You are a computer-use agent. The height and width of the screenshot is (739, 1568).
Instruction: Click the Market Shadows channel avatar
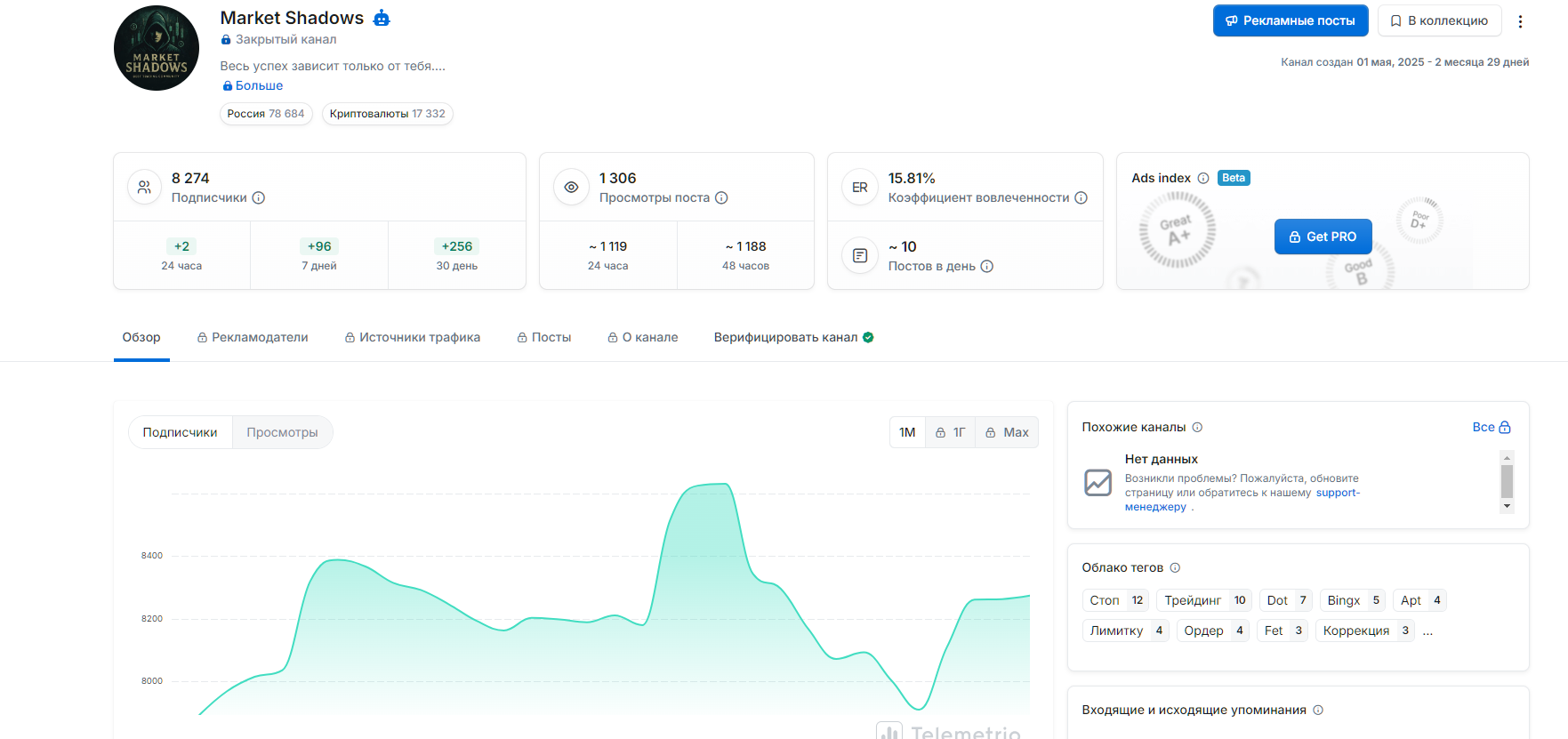coord(157,48)
